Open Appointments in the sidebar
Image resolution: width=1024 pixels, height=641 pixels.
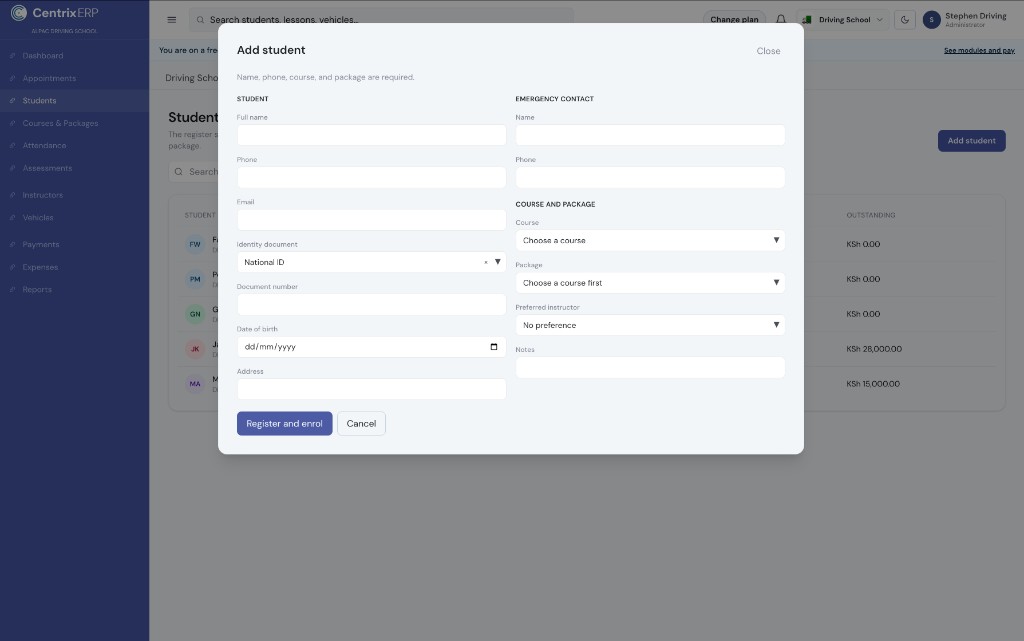click(x=49, y=78)
